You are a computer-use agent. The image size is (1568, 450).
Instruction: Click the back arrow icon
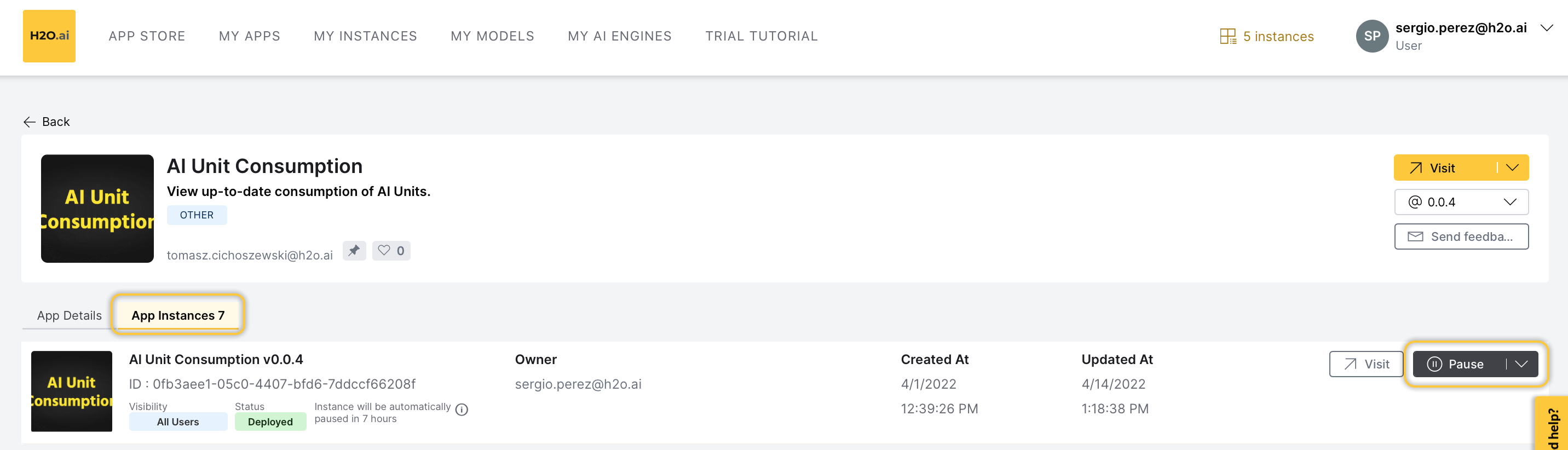(x=29, y=122)
